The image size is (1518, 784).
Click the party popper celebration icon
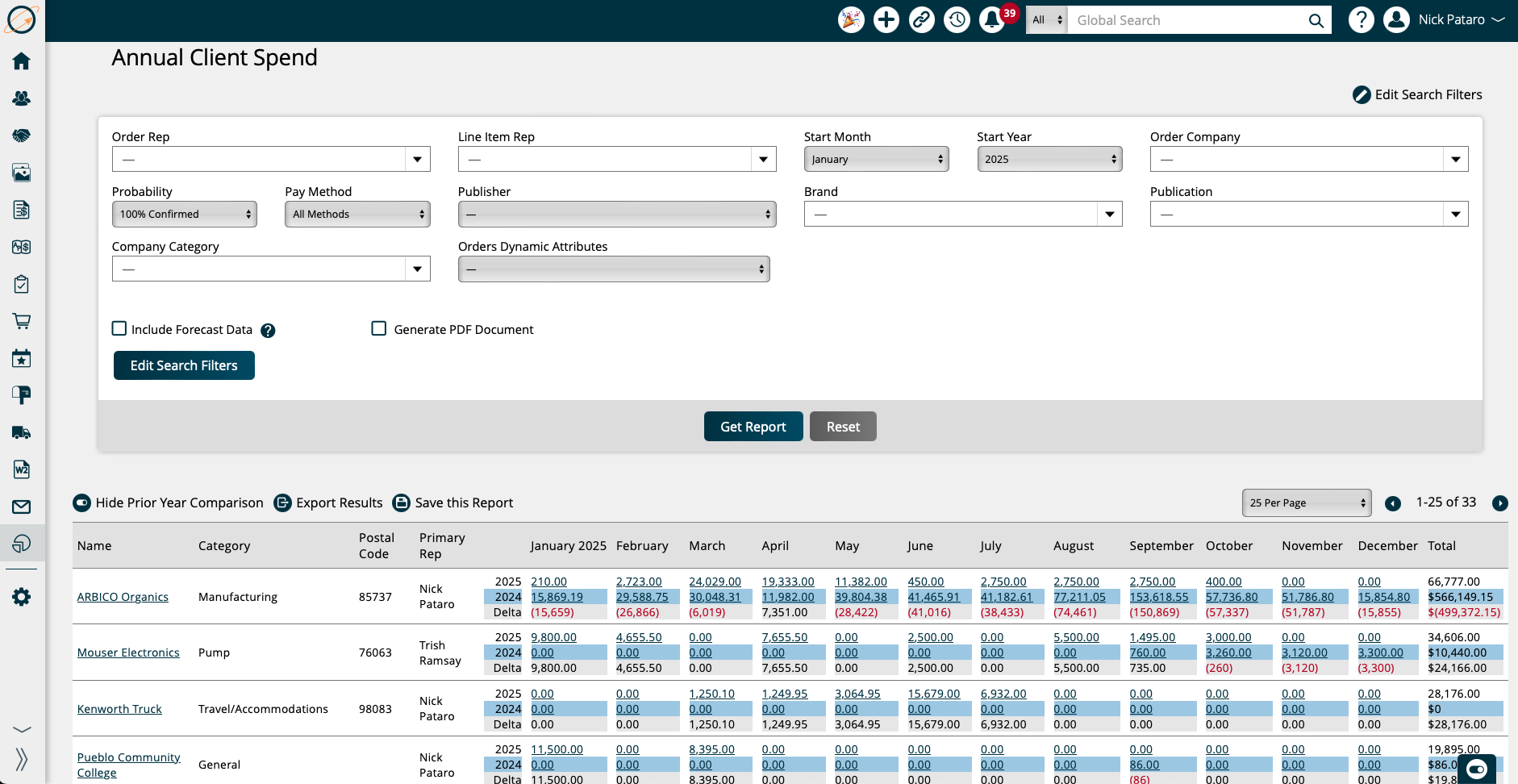point(851,20)
